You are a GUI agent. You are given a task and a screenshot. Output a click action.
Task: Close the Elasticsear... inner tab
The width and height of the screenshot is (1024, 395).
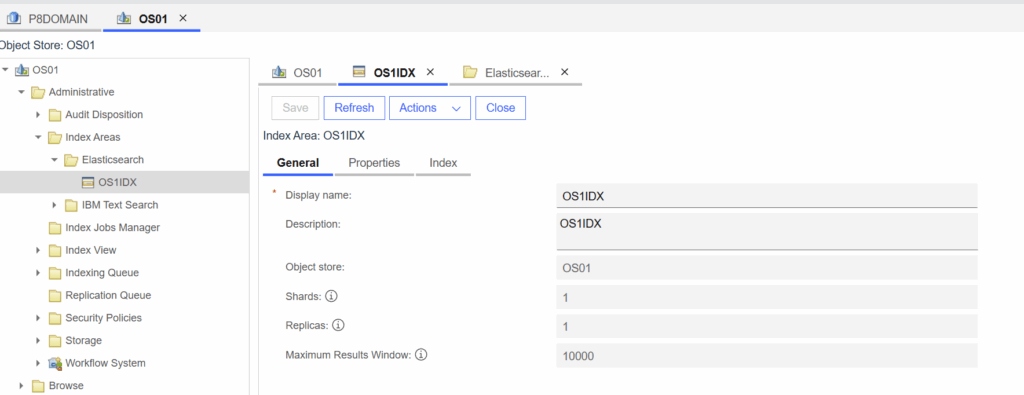click(565, 72)
